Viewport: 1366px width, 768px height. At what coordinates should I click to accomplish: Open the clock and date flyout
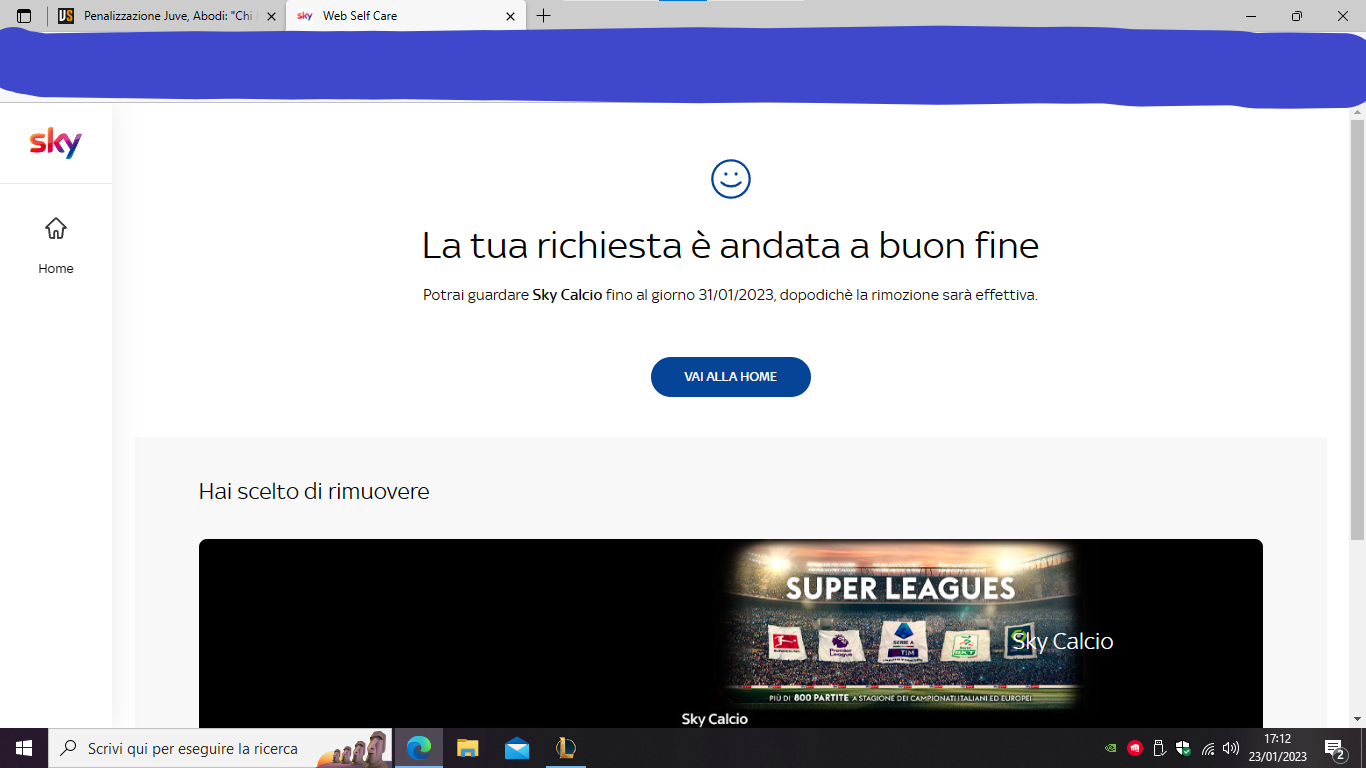coord(1277,748)
